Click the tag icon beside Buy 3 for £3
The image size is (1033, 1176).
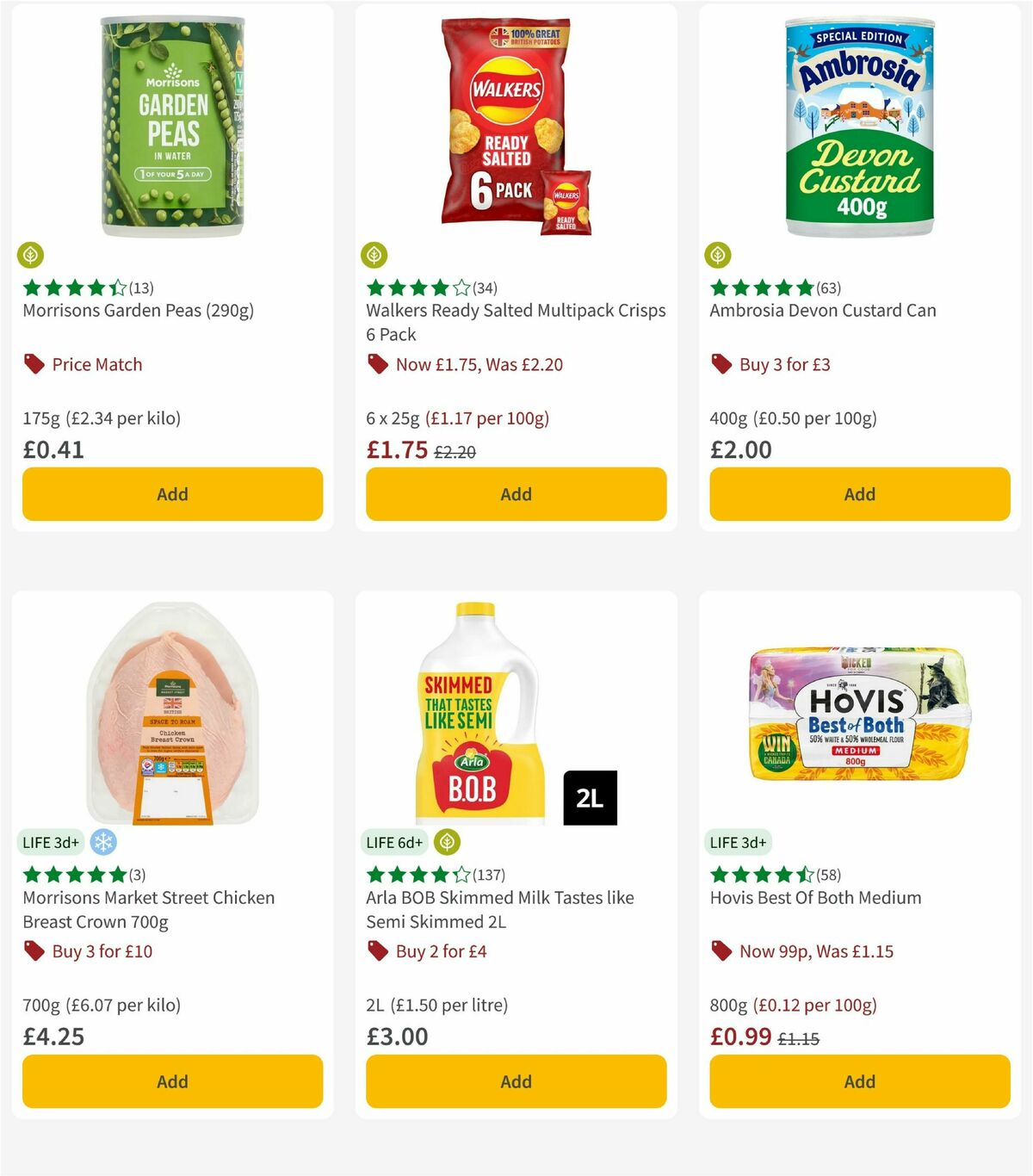click(720, 364)
